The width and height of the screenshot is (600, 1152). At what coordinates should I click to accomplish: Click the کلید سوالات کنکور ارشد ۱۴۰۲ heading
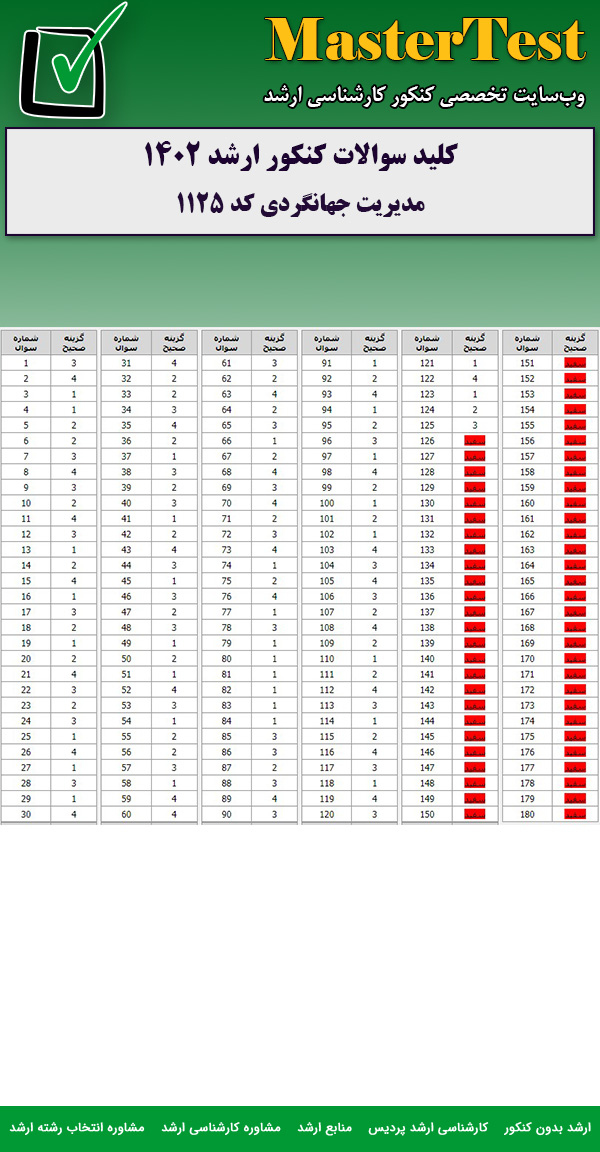coord(300,156)
